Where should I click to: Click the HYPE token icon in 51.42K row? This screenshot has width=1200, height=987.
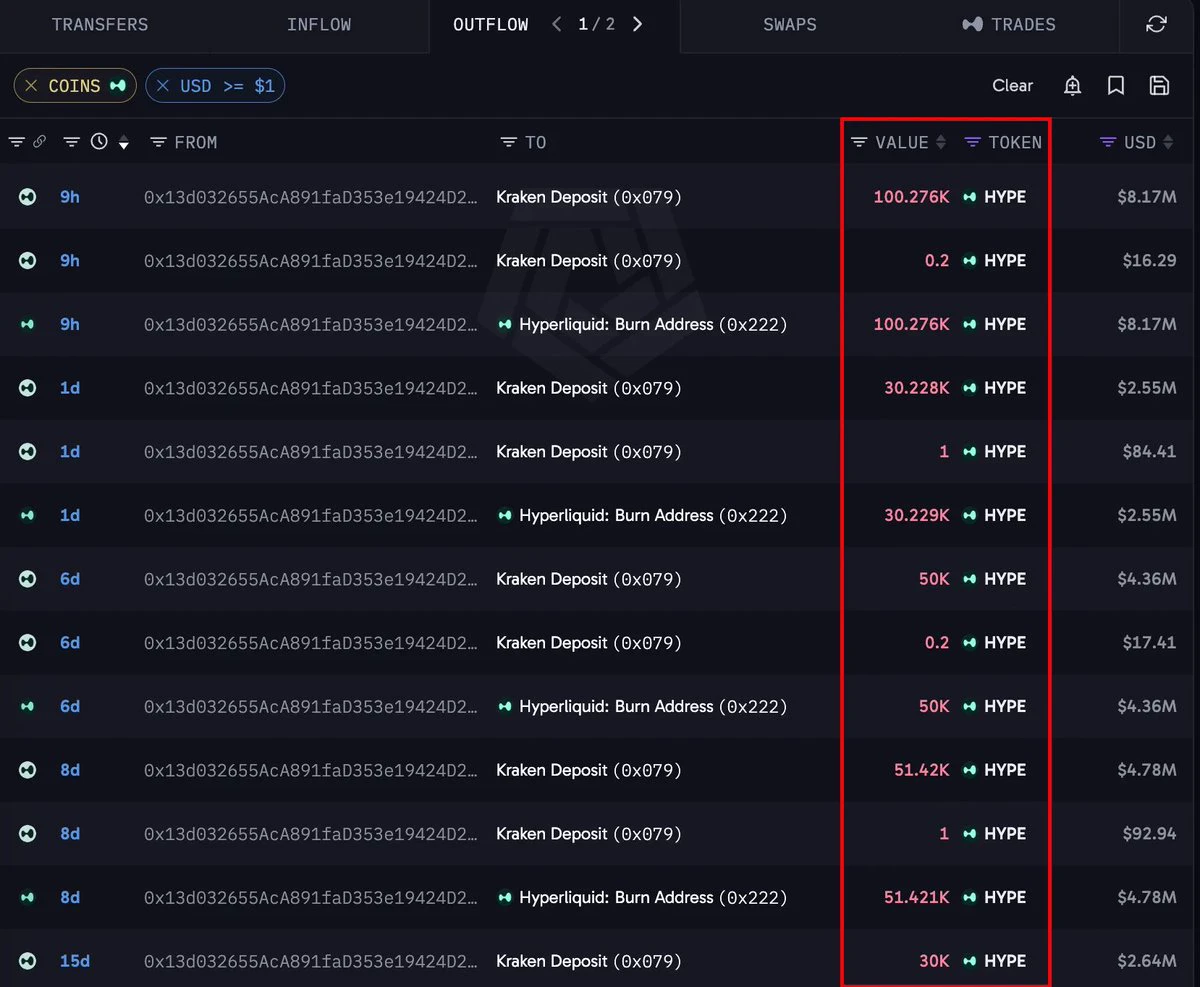coord(969,771)
